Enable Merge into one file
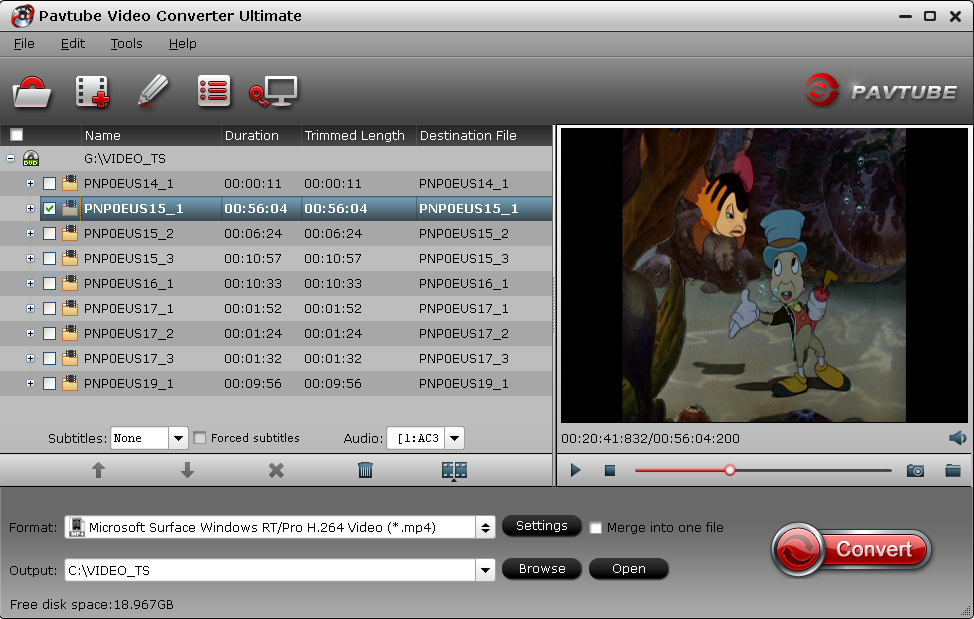The width and height of the screenshot is (974, 619). coord(595,528)
